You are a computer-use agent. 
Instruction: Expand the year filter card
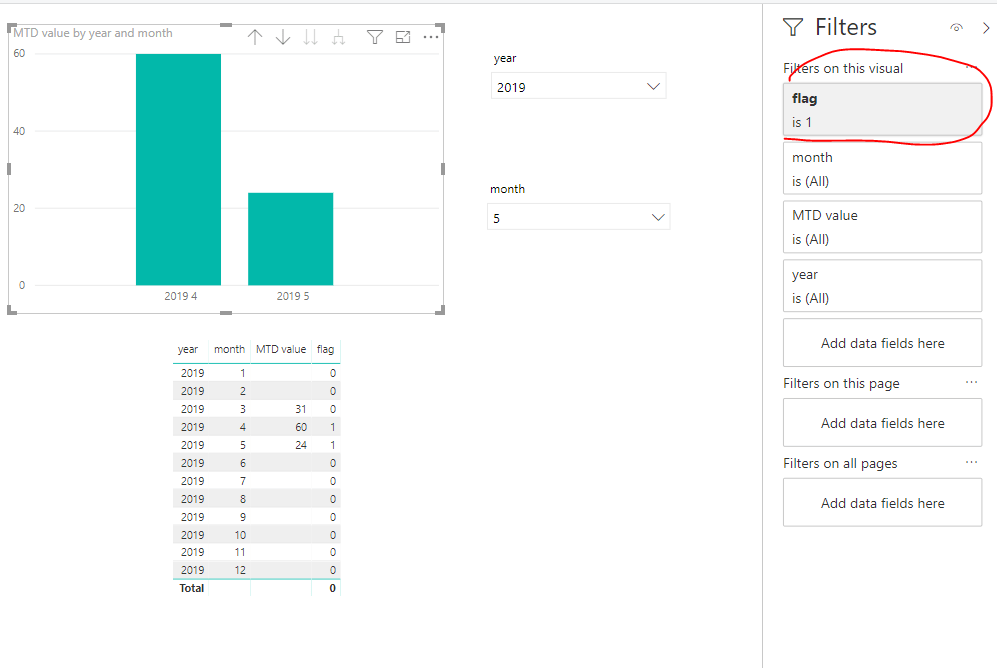point(883,286)
